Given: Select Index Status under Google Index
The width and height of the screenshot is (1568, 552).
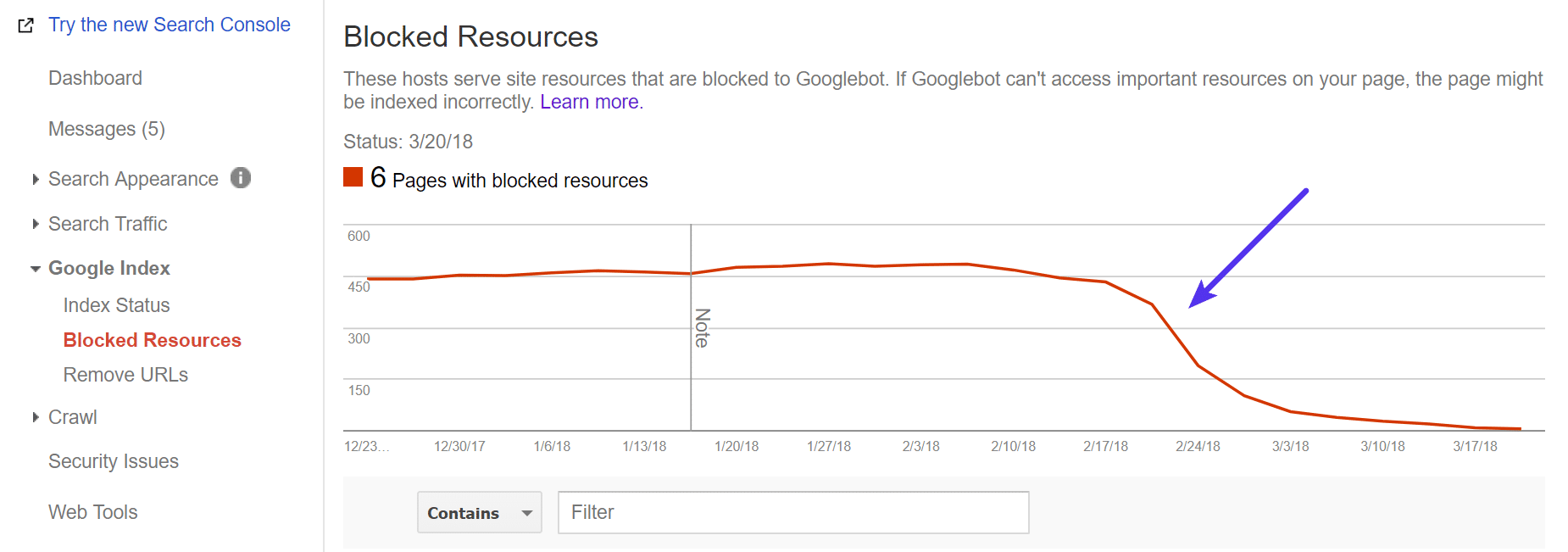Looking at the screenshot, I should 116,304.
